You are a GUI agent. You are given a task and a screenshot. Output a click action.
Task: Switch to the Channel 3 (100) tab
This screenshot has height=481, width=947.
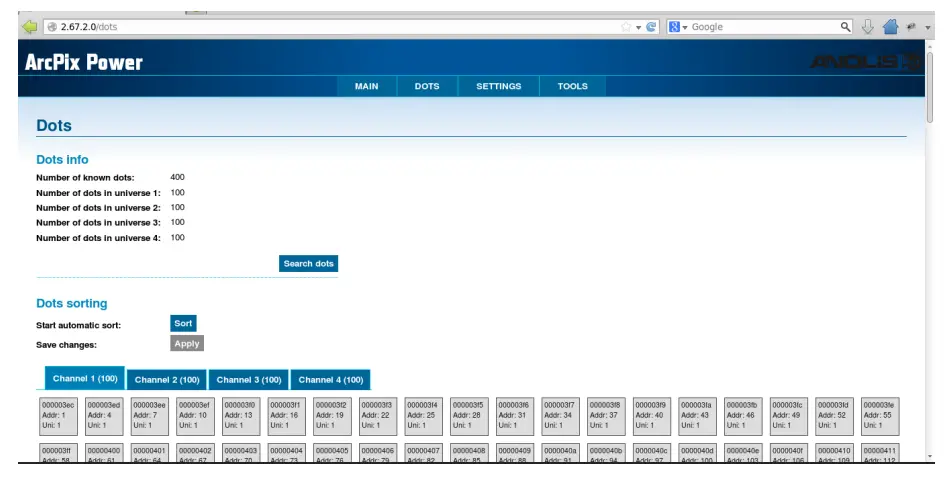(249, 379)
